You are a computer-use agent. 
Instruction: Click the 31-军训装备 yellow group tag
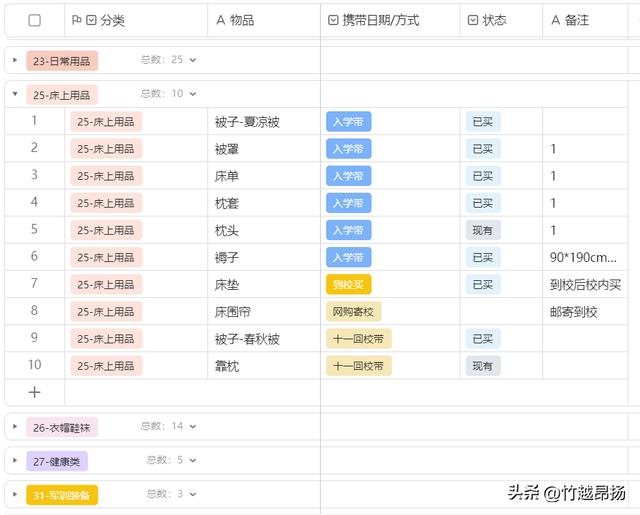click(x=62, y=495)
